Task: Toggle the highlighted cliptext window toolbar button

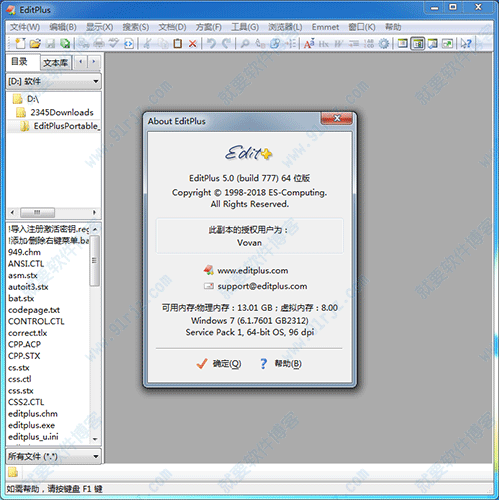Action: pyautogui.click(x=417, y=43)
